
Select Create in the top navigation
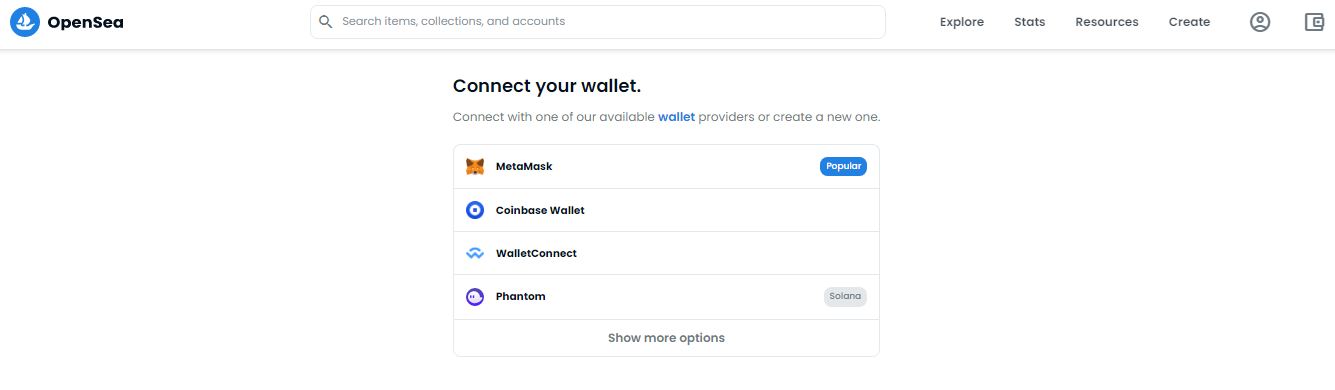pyautogui.click(x=1189, y=22)
